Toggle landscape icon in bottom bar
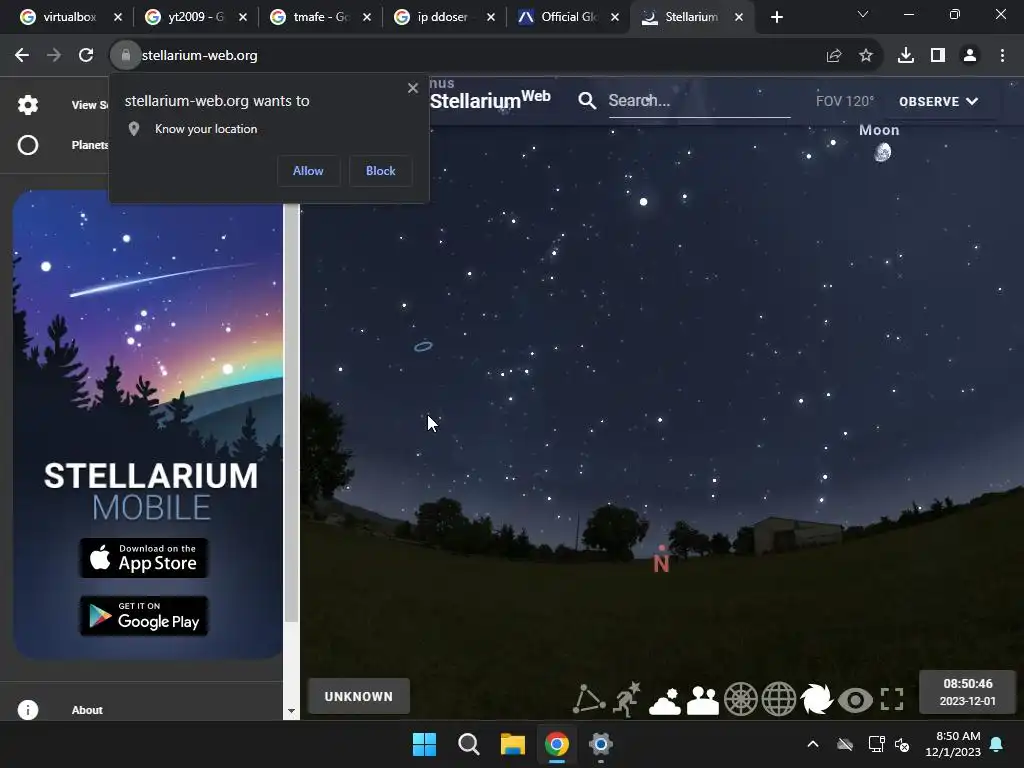Screen dimensions: 1024x768 click(x=703, y=700)
